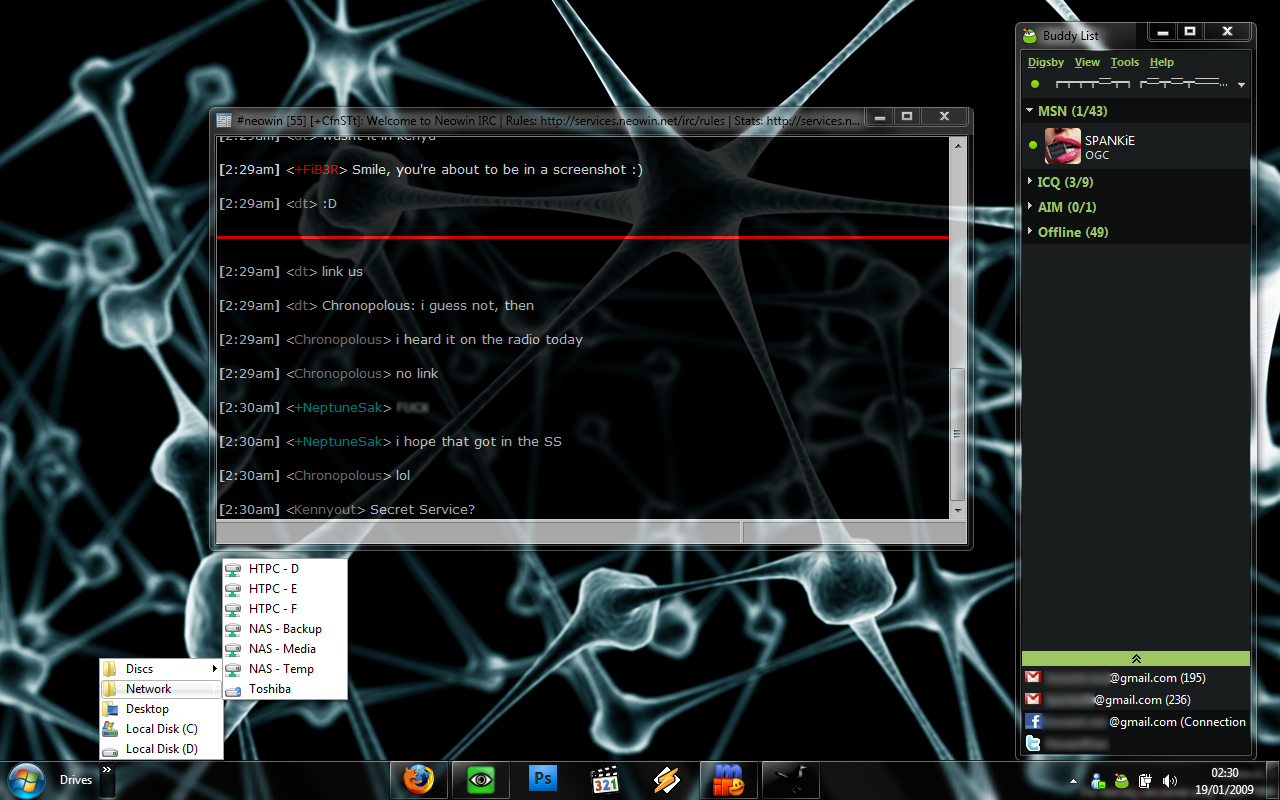Open the second Gmail account (236)

(x=1135, y=699)
